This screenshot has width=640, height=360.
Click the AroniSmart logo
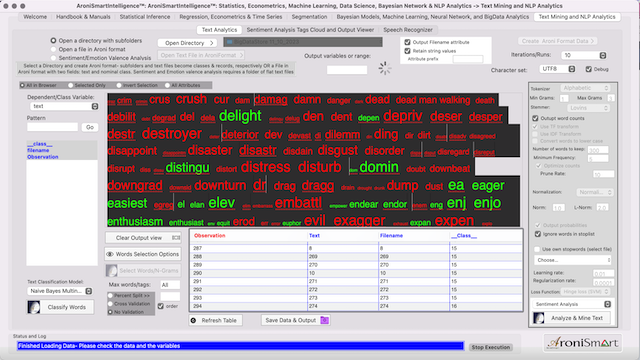(x=583, y=343)
